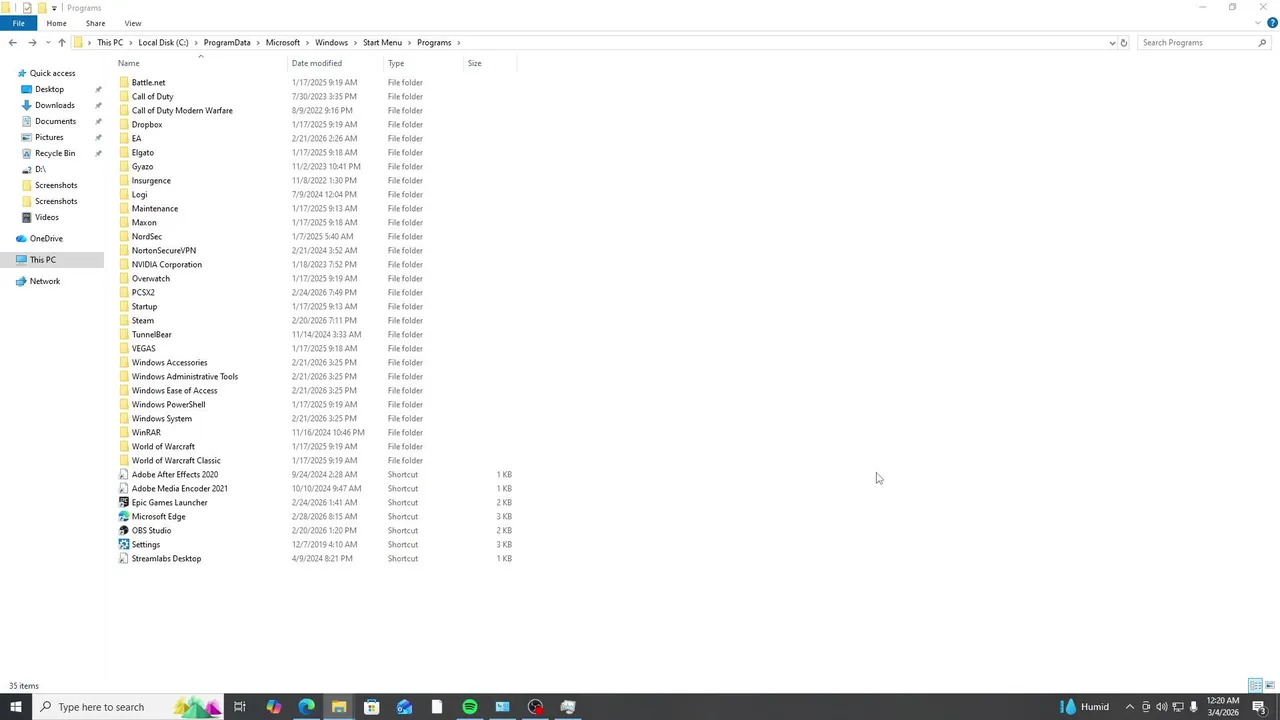Select the Videos folder in the sidebar
Viewport: 1280px width, 720px height.
coord(47,217)
